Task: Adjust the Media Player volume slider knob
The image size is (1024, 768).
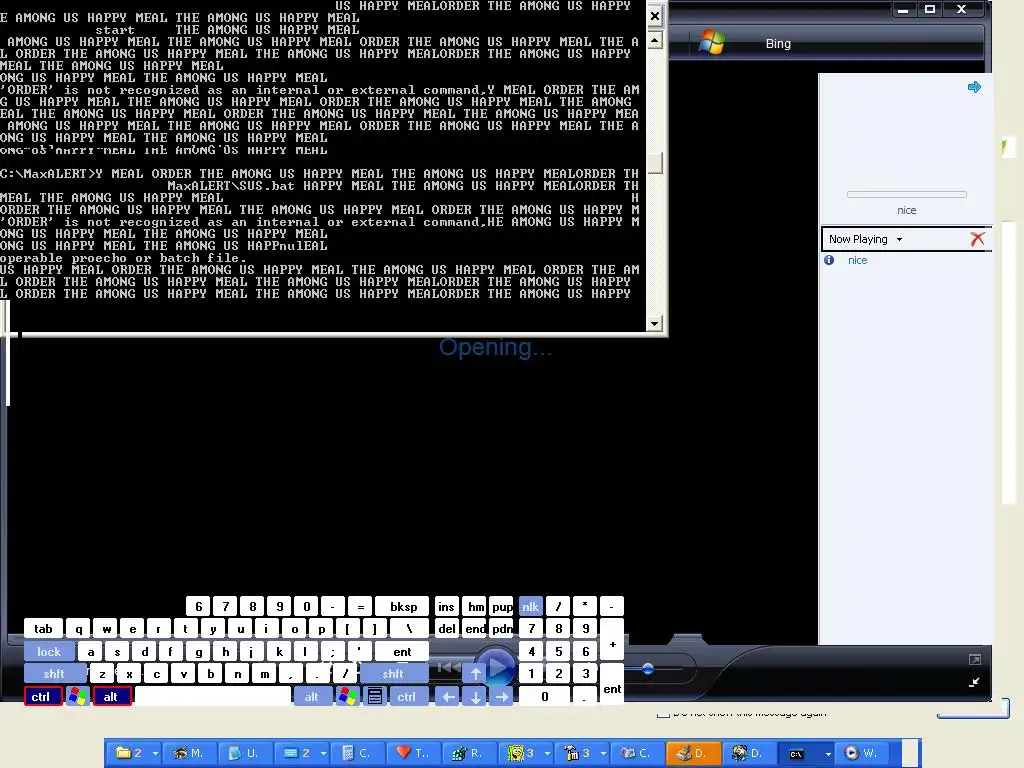Action: click(x=647, y=669)
